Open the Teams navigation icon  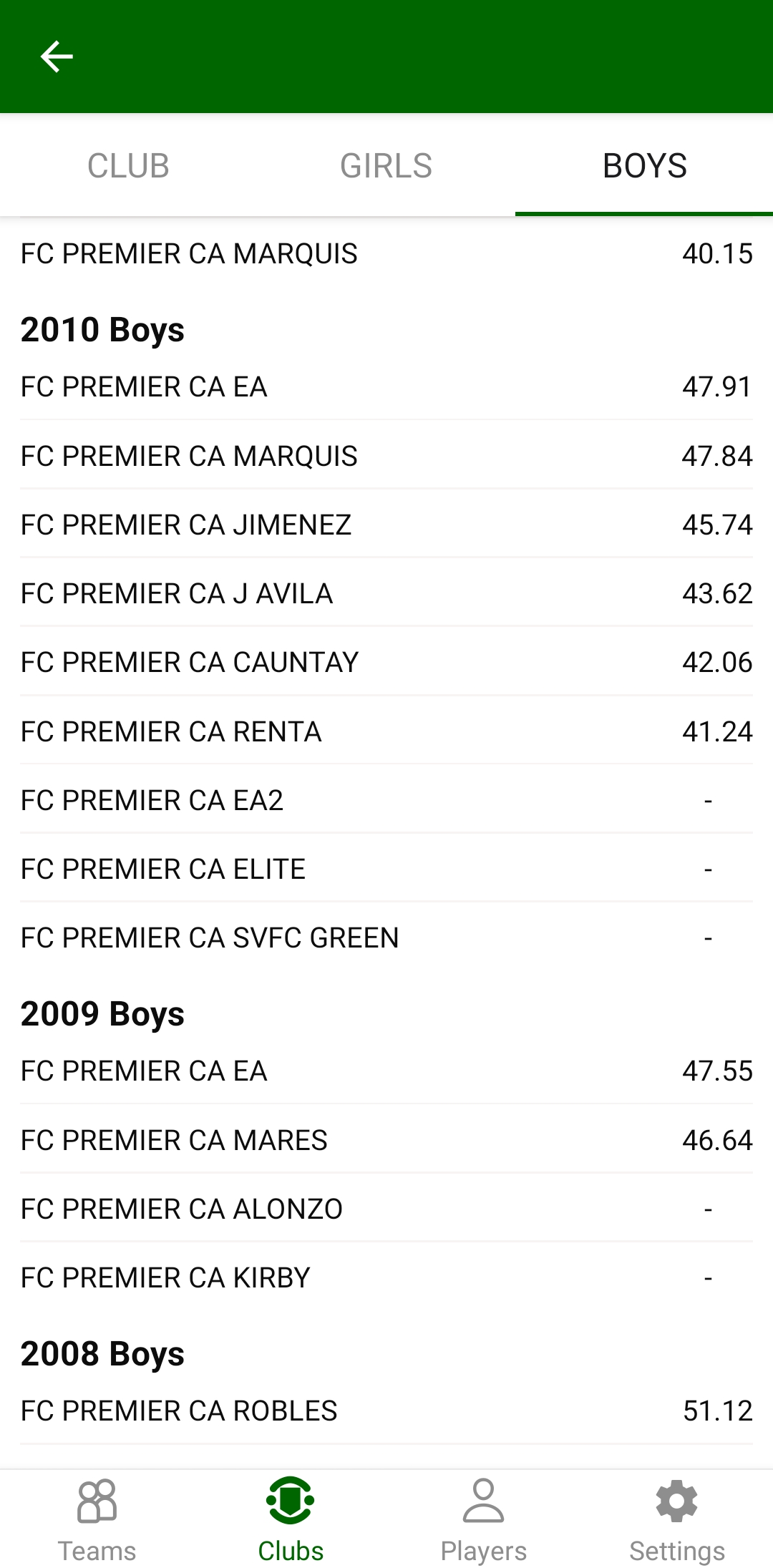click(x=97, y=1501)
